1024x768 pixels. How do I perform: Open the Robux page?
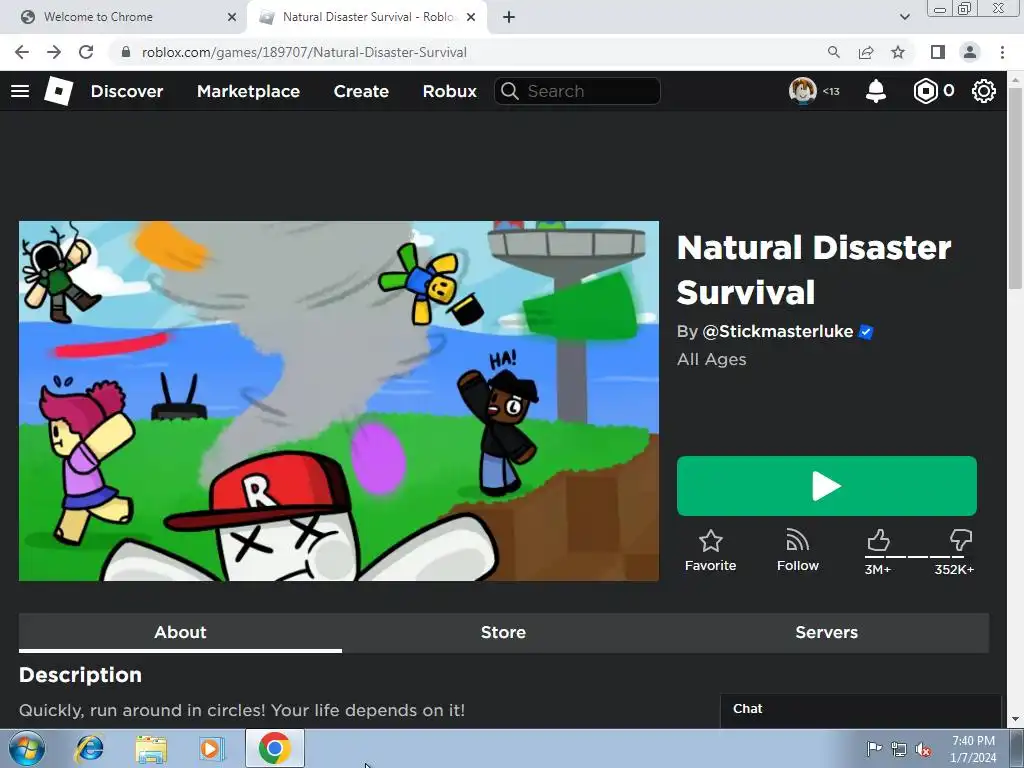pos(449,91)
